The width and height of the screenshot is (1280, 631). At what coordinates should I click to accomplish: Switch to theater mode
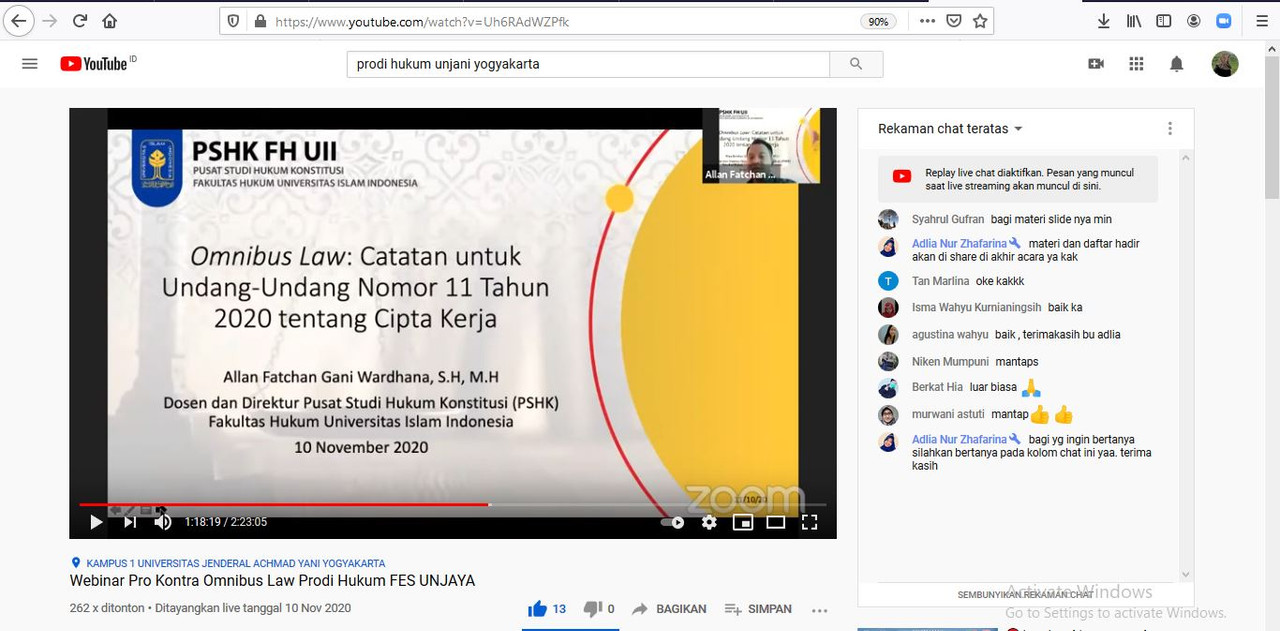pyautogui.click(x=776, y=522)
